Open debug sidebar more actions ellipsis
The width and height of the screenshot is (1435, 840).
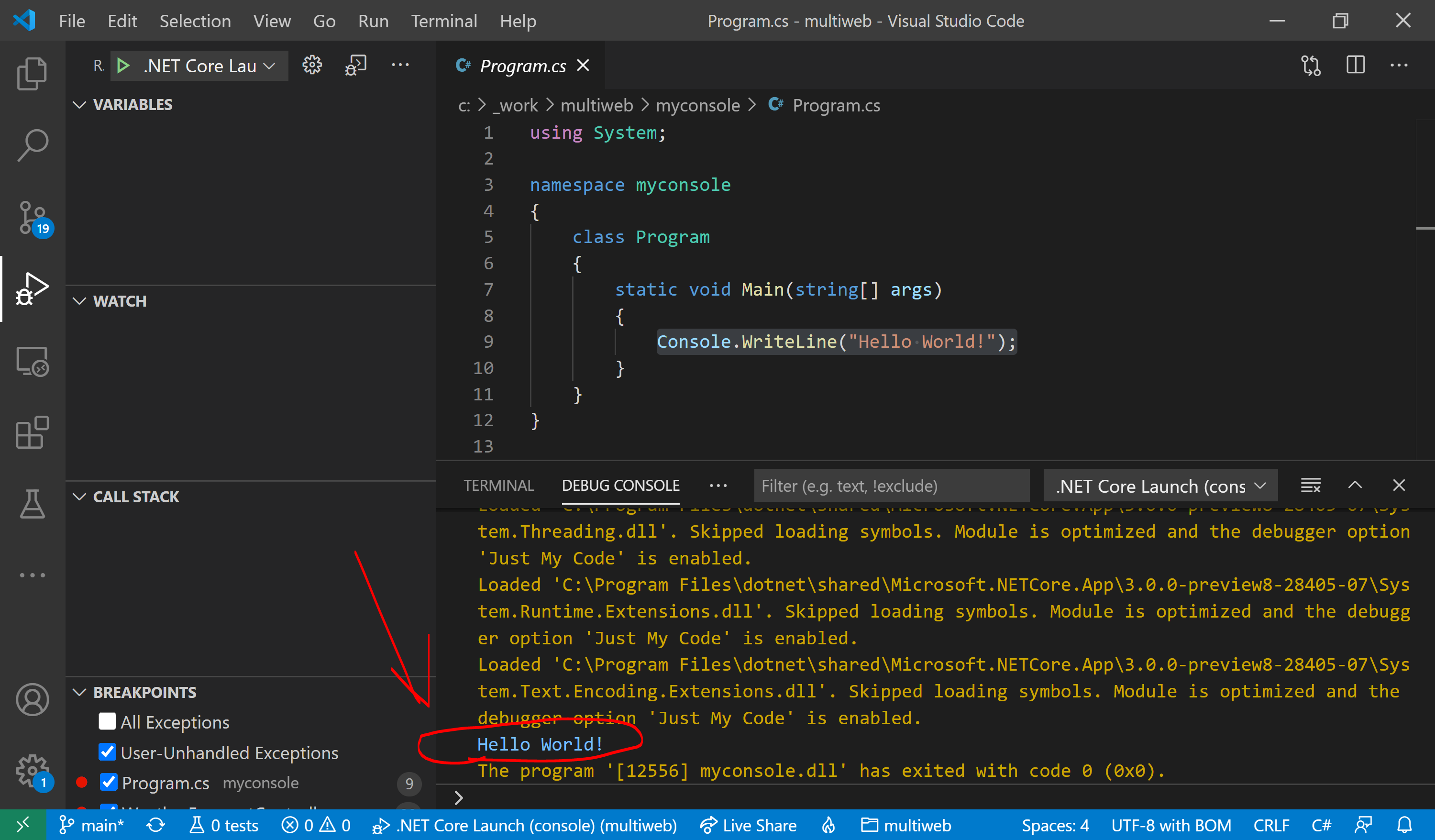(400, 65)
